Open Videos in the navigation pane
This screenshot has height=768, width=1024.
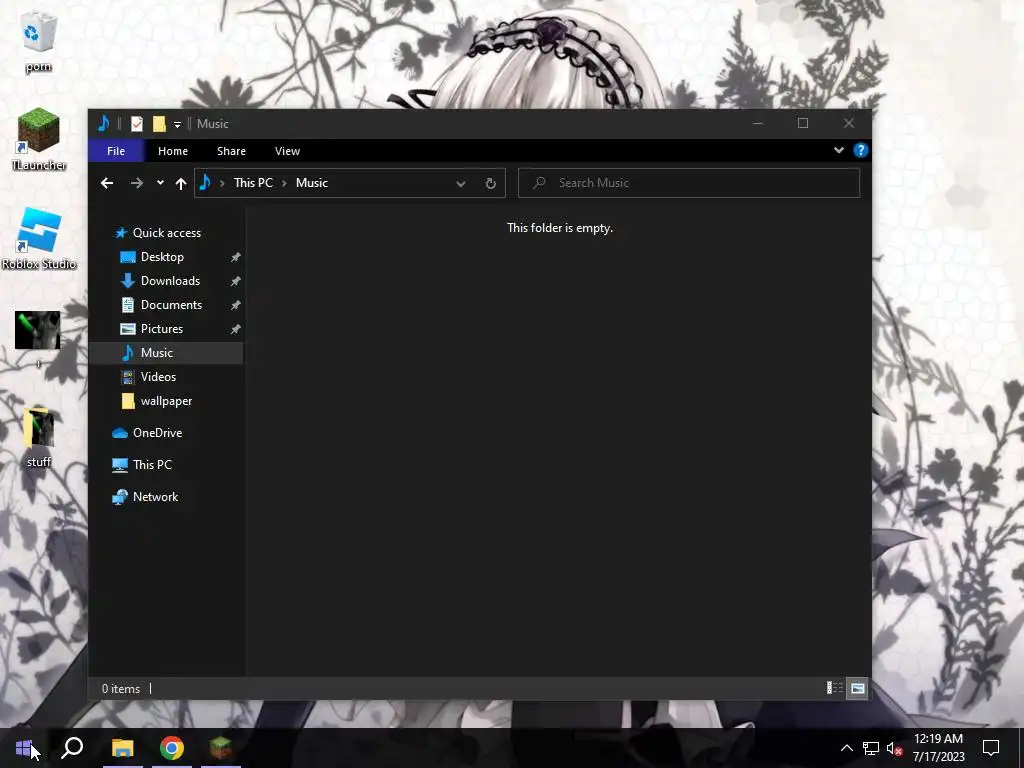(x=158, y=377)
